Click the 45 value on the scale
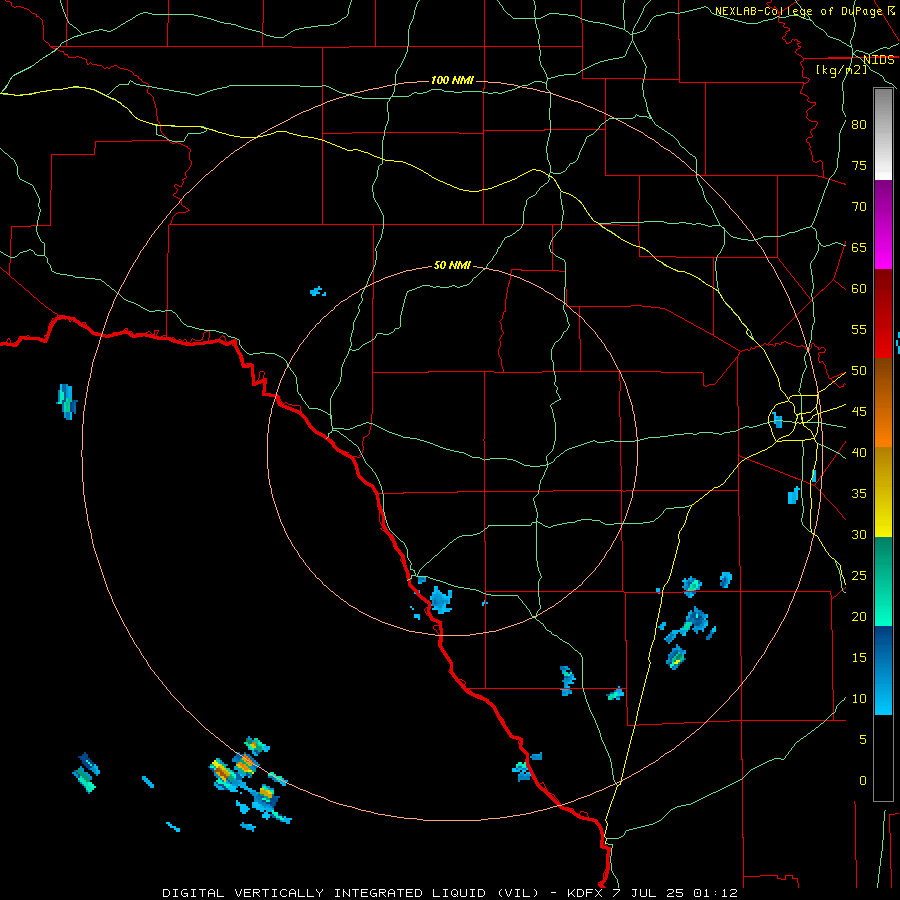Viewport: 900px width, 900px height. 859,412
